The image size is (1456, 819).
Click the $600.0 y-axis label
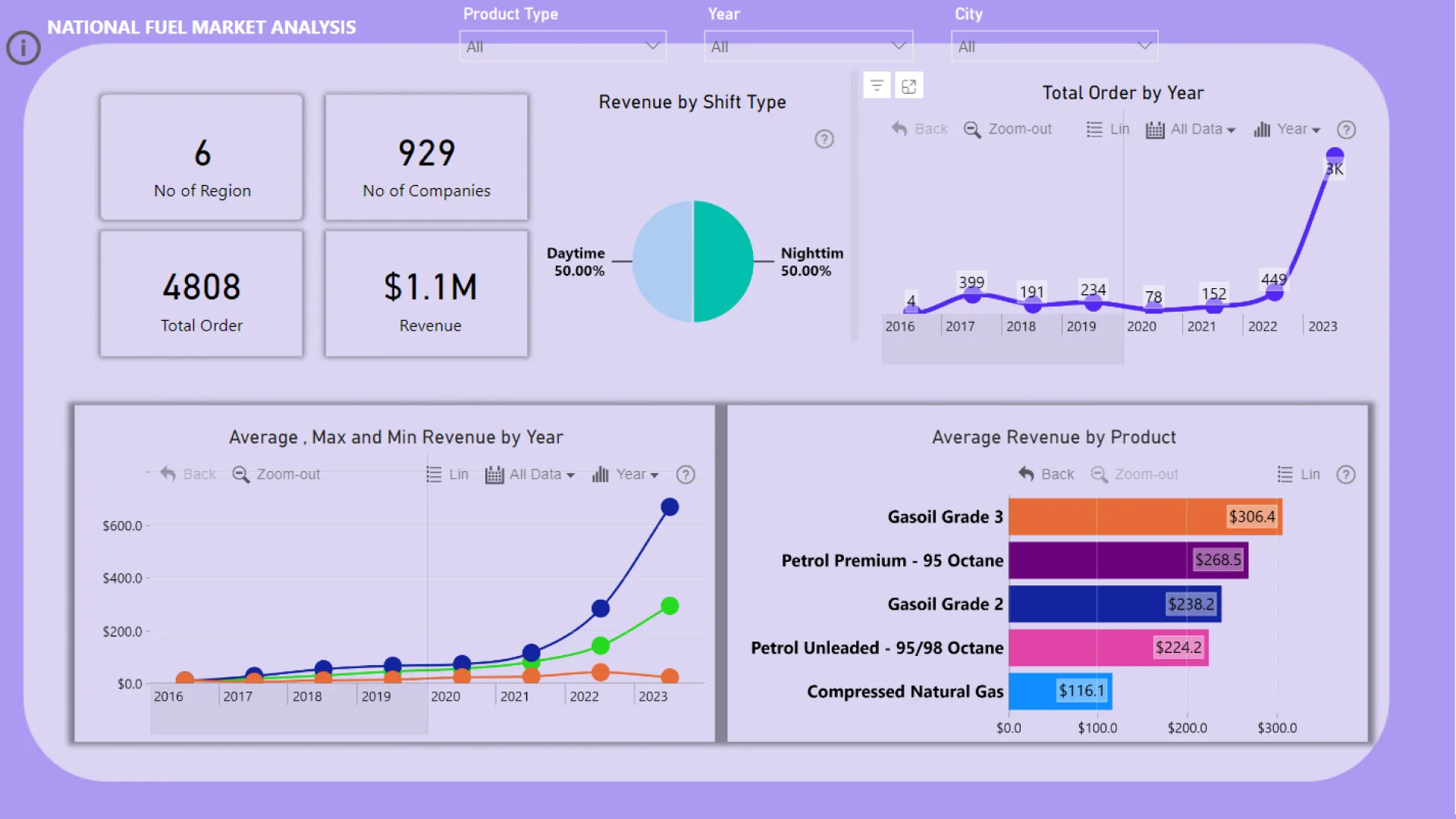point(122,526)
